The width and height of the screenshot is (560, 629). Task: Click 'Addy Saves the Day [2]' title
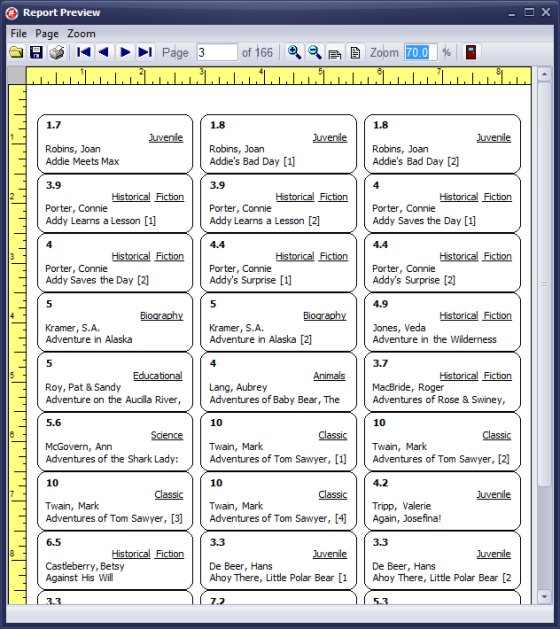(97, 280)
